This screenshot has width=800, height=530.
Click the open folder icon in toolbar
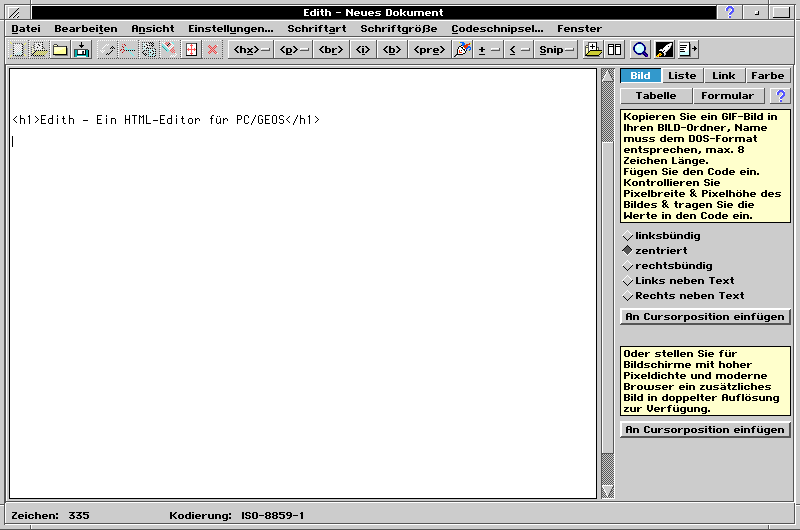click(60, 49)
